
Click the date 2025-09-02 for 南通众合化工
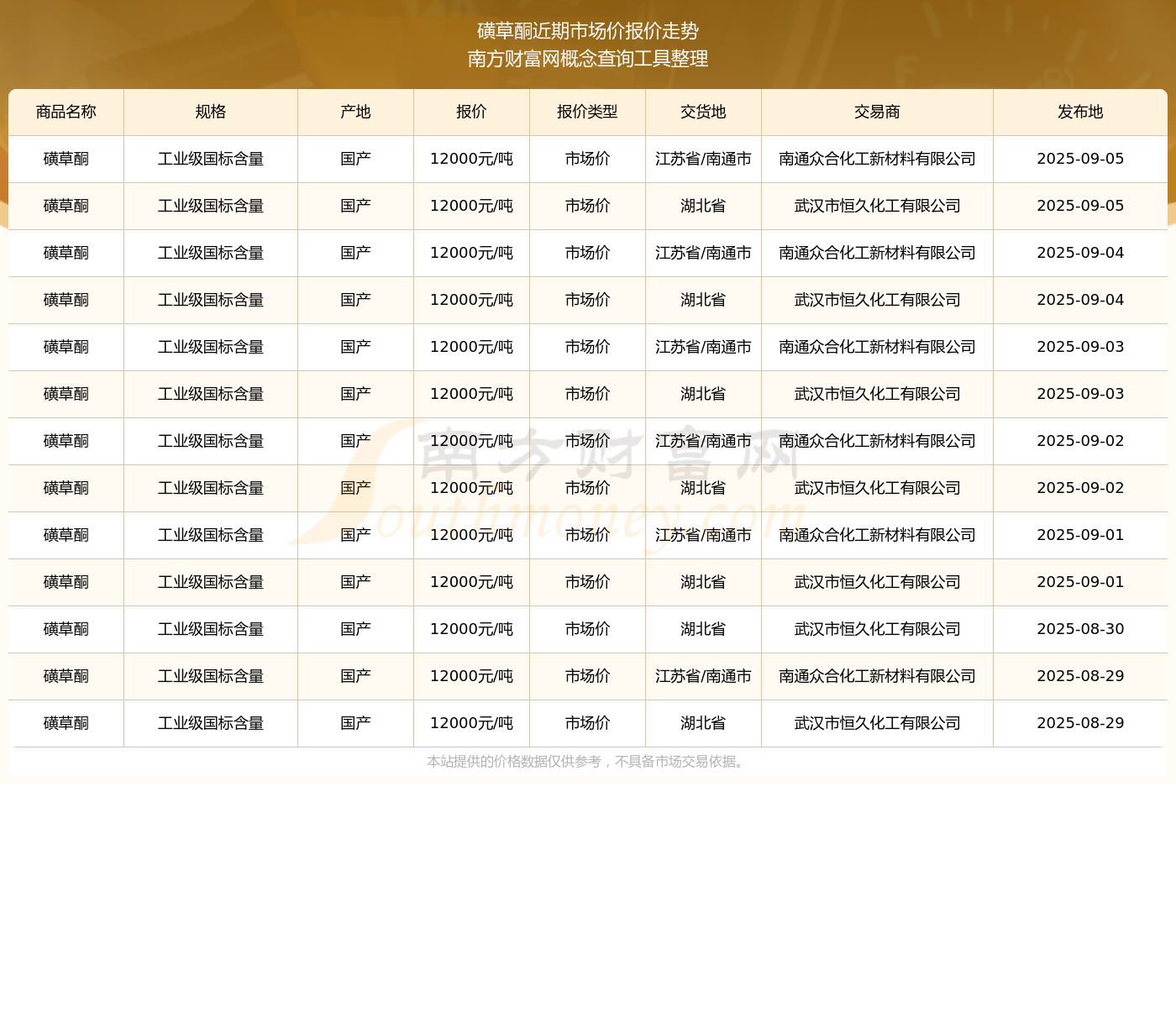pyautogui.click(x=1080, y=441)
